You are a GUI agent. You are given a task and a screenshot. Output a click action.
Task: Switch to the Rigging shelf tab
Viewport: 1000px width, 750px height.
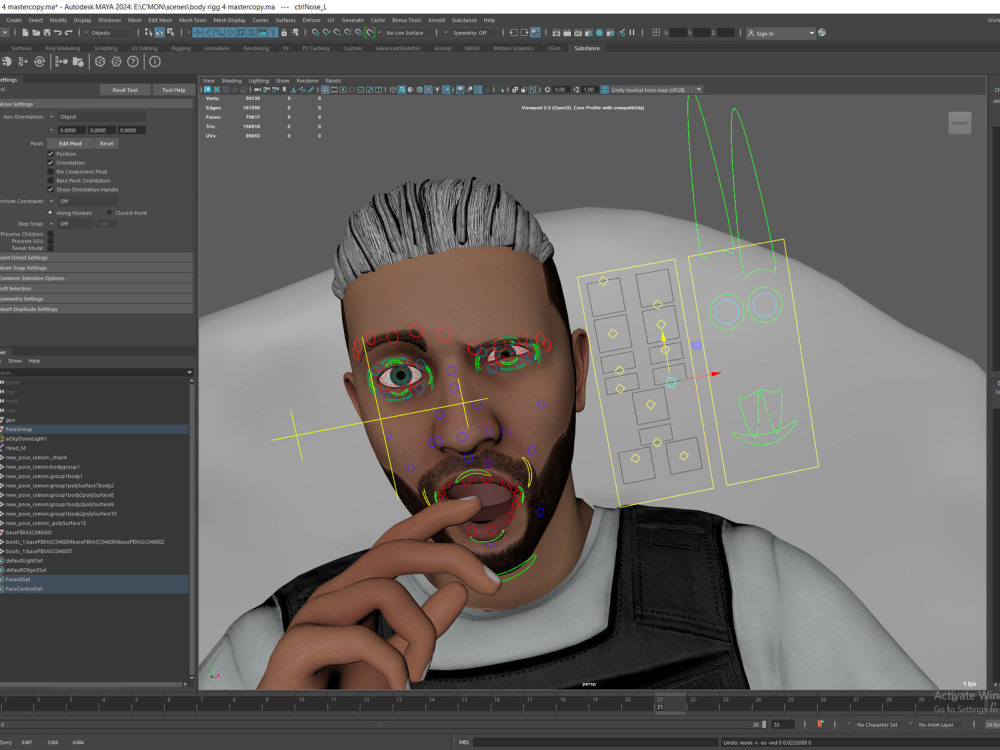180,48
